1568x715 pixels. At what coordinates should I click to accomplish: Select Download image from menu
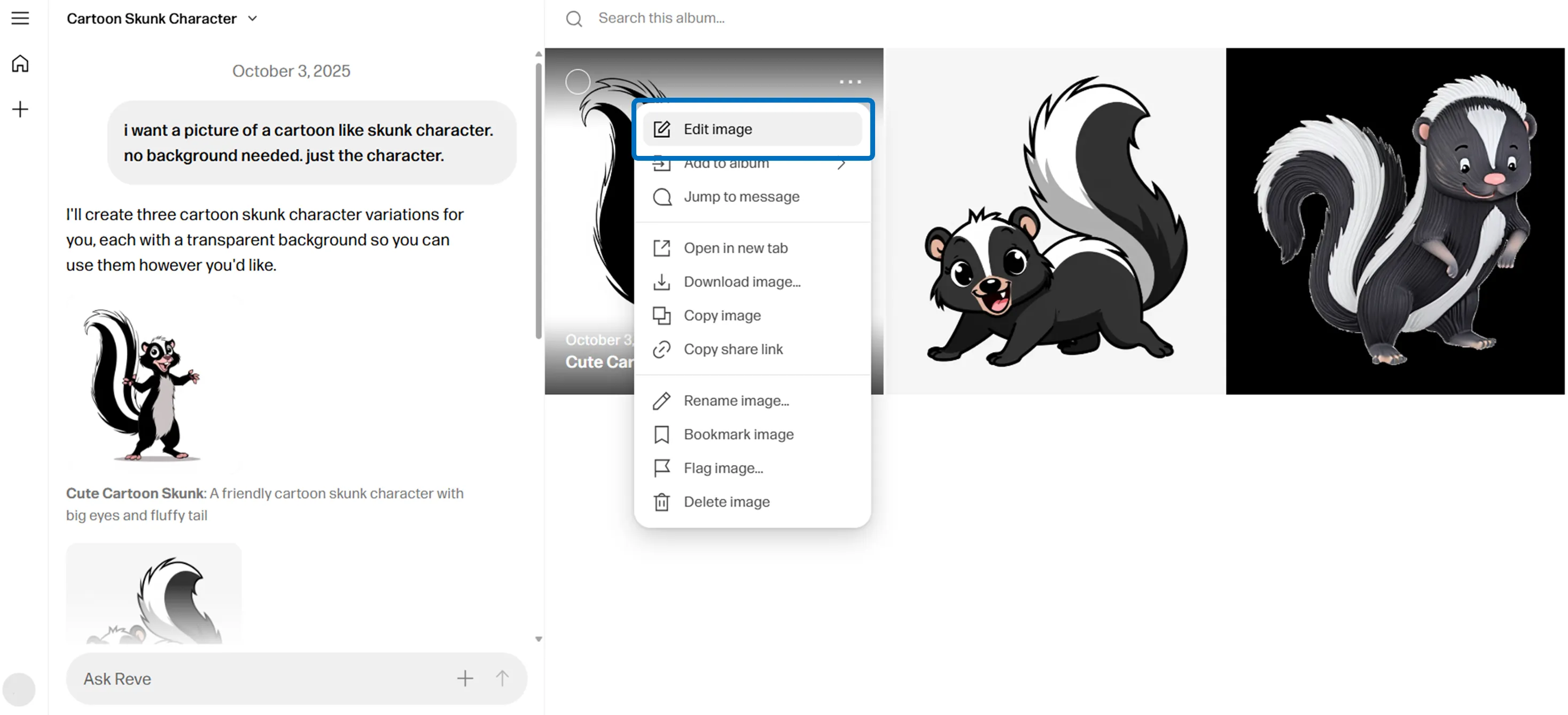pos(742,282)
